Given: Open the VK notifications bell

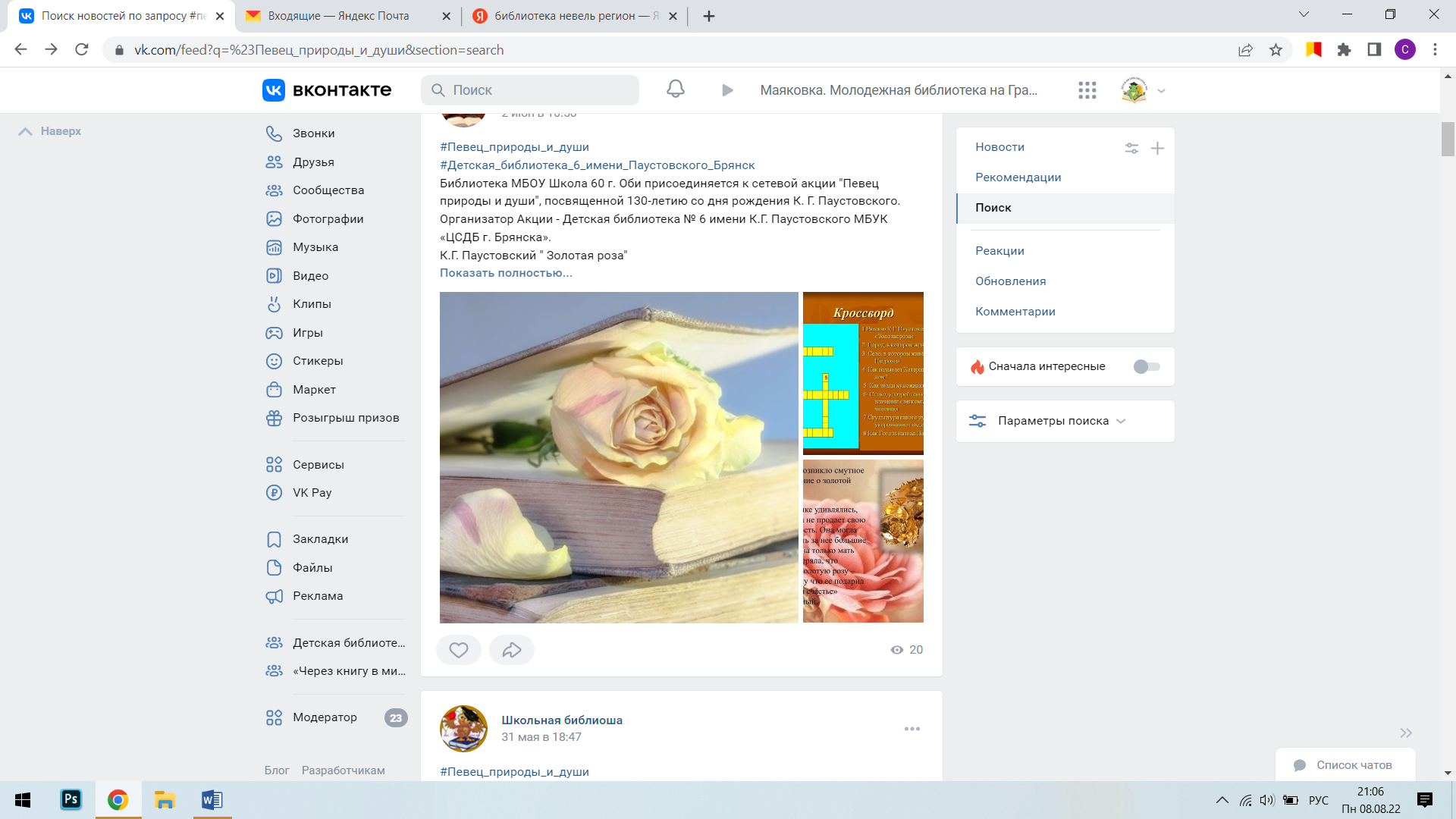Looking at the screenshot, I should click(675, 90).
